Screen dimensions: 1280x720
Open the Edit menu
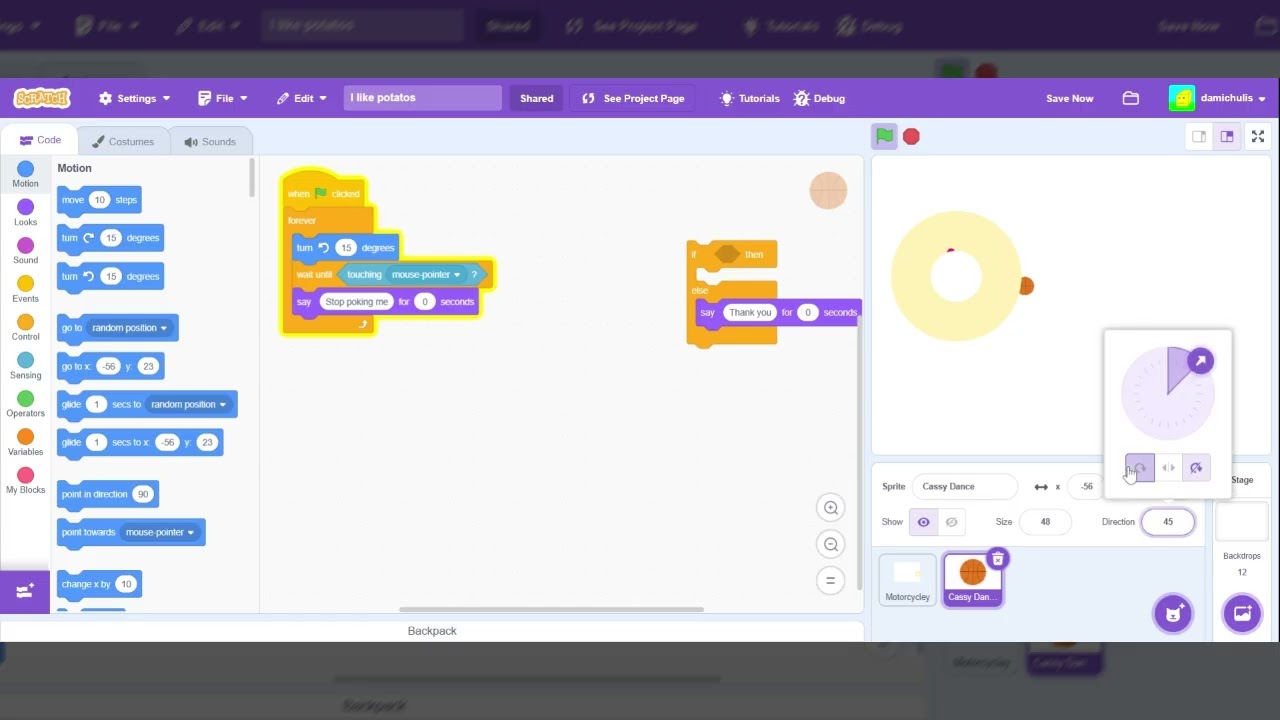click(303, 98)
